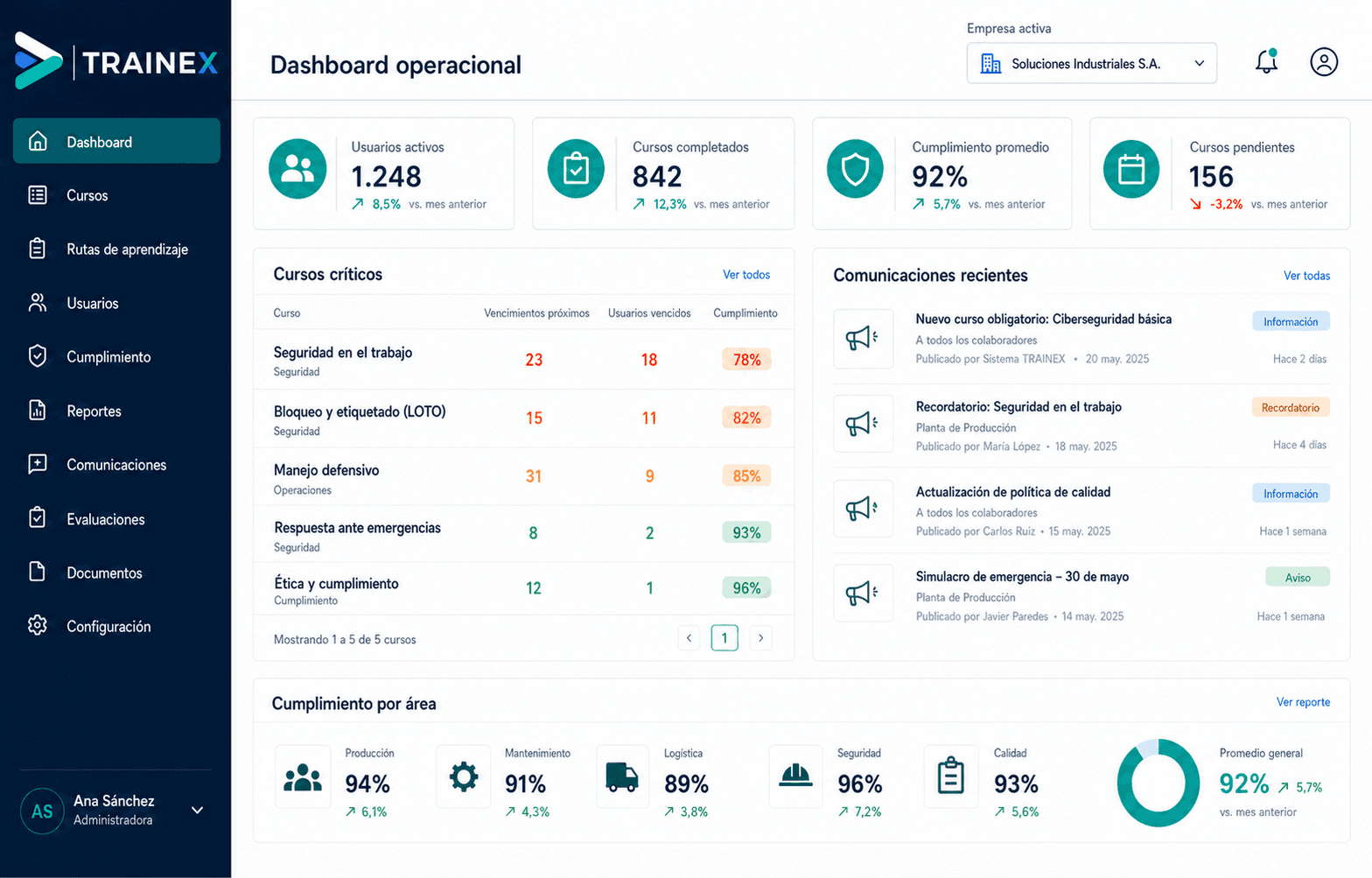Screen dimensions: 1372x878
Task: Click the Rutas de aprendizaje clipboard icon
Action: (x=38, y=249)
